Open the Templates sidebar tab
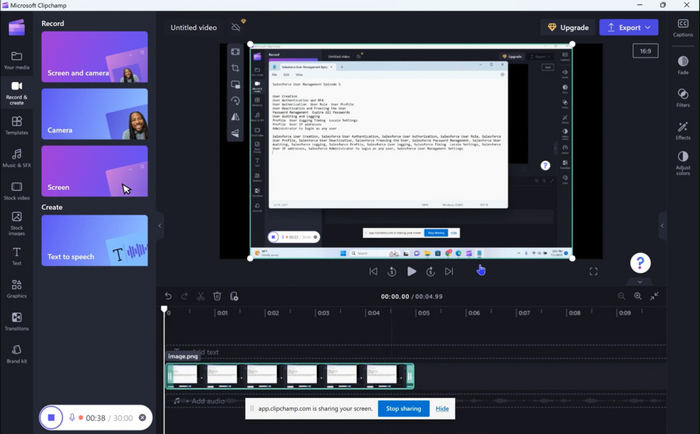 [17, 125]
